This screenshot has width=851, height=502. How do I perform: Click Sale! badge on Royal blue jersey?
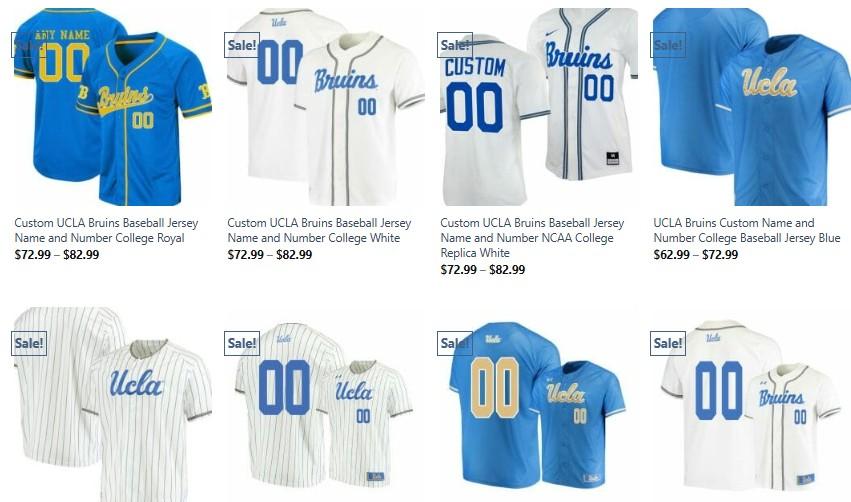tap(29, 45)
